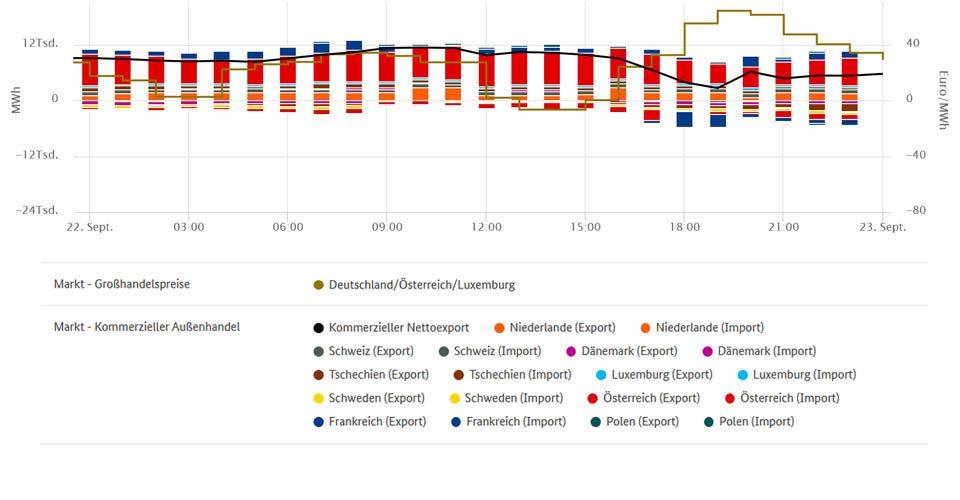Hide the Niederlande (Export) series
Image resolution: width=960 pixels, height=500 pixels.
point(555,327)
